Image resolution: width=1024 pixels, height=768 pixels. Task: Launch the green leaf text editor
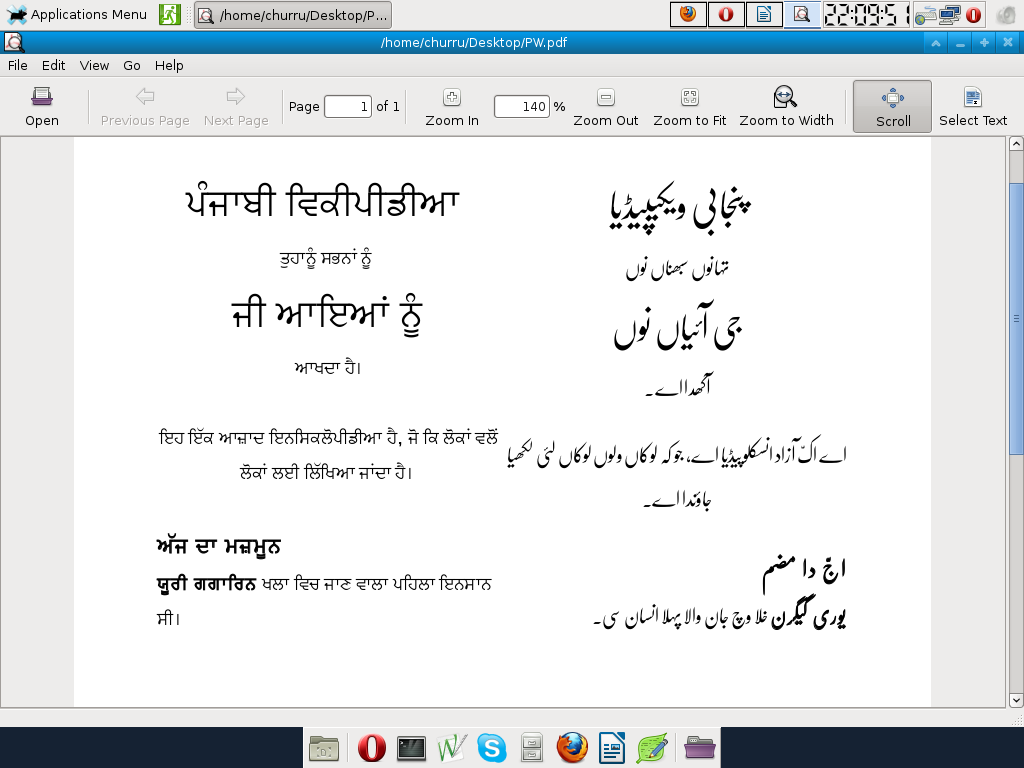tap(652, 748)
